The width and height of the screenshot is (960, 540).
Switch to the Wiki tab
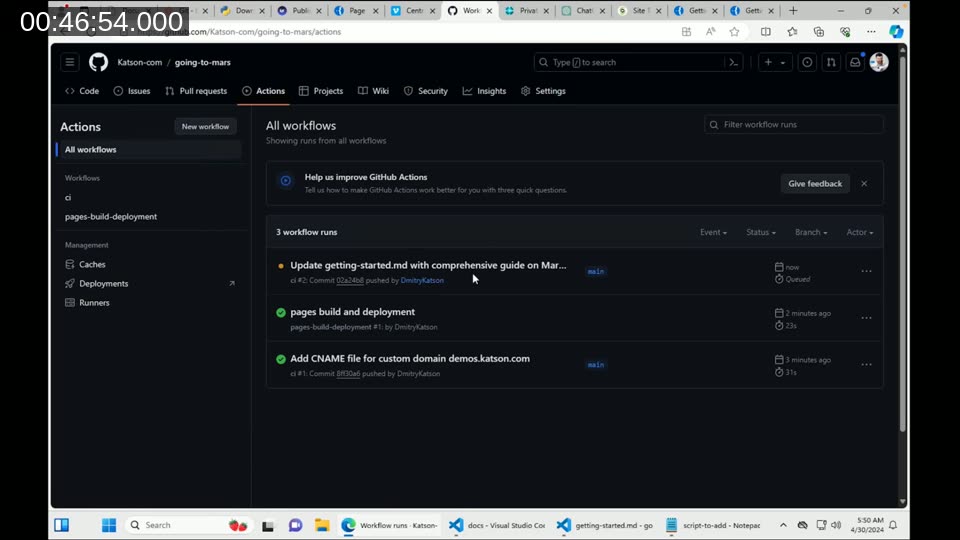[x=373, y=91]
